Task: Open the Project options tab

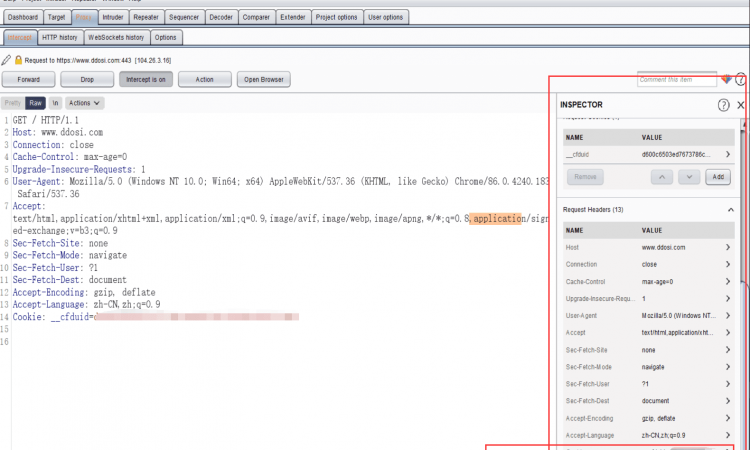Action: coord(336,17)
